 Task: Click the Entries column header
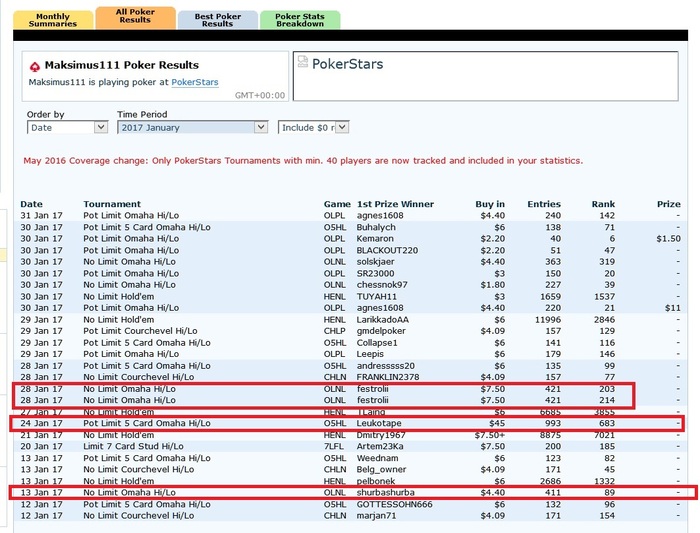pyautogui.click(x=545, y=204)
